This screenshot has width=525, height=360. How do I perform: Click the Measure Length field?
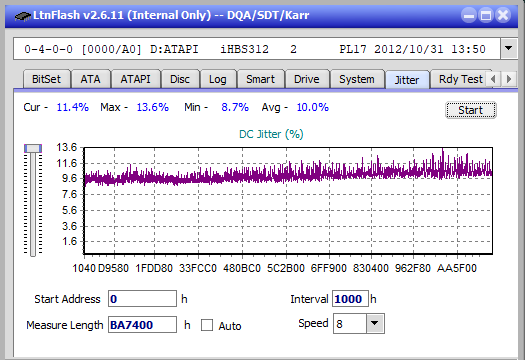click(142, 325)
